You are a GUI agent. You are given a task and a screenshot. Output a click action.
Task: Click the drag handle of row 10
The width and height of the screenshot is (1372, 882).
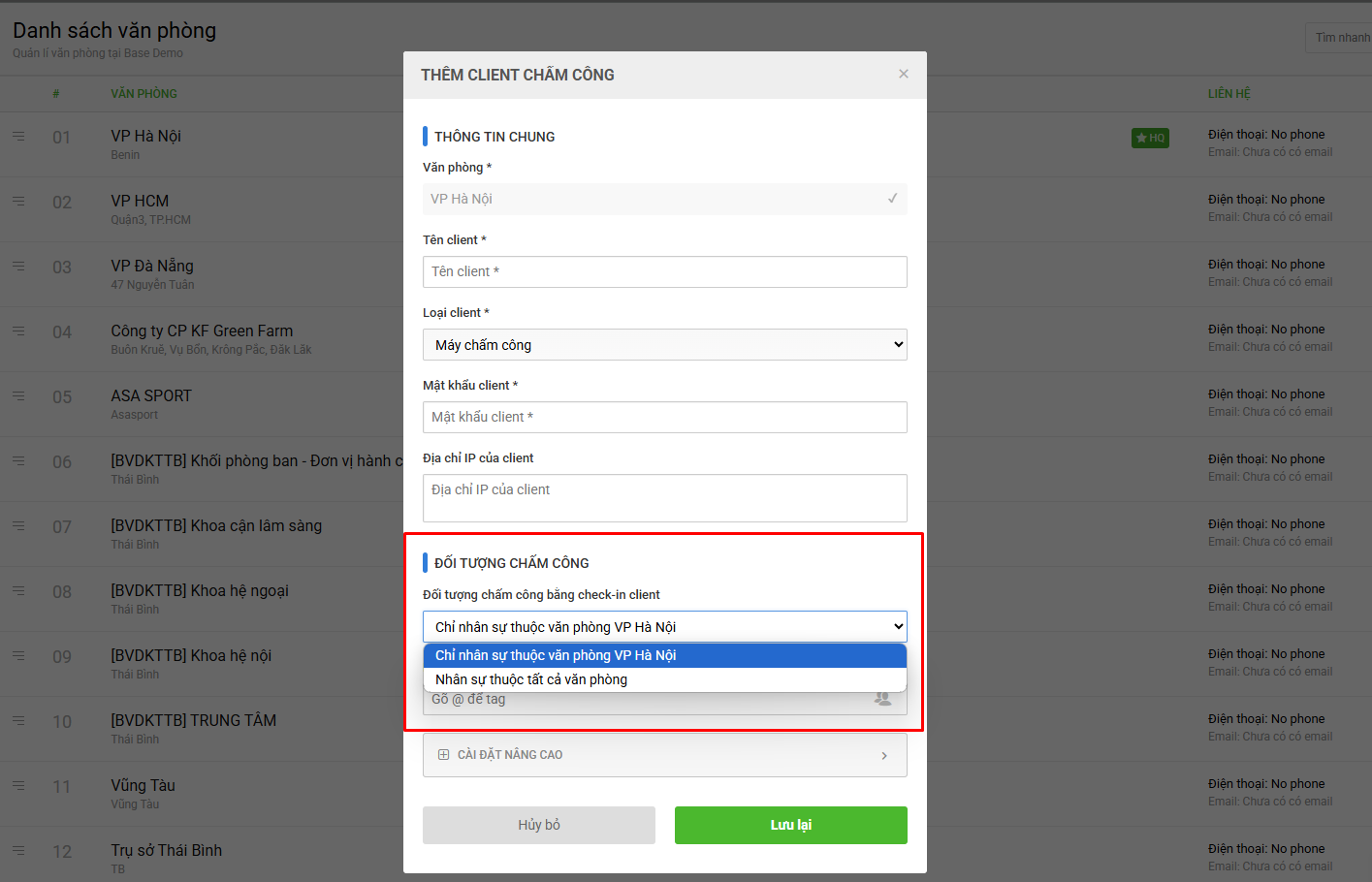(x=18, y=721)
